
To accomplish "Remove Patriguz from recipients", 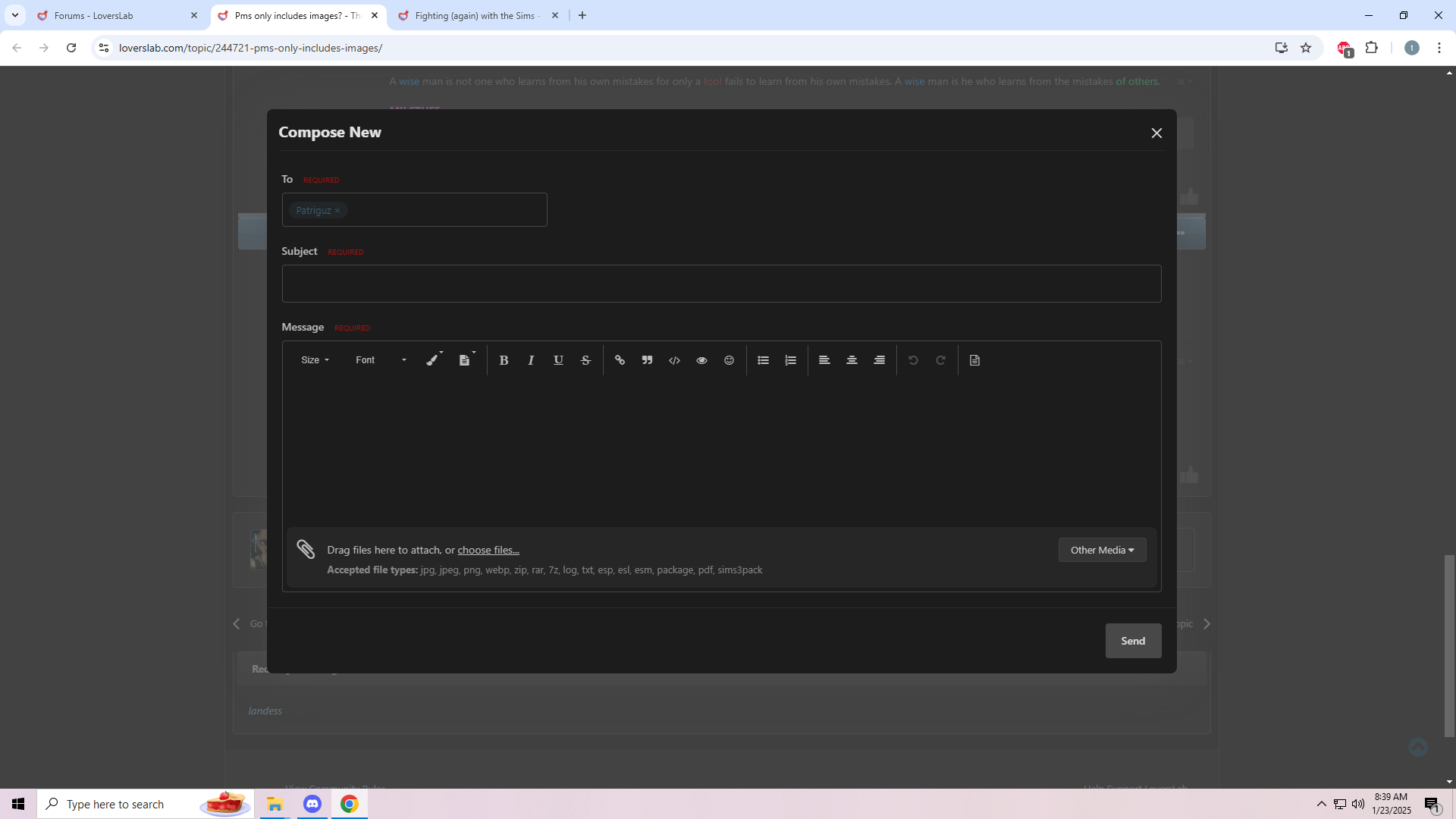I will [337, 211].
